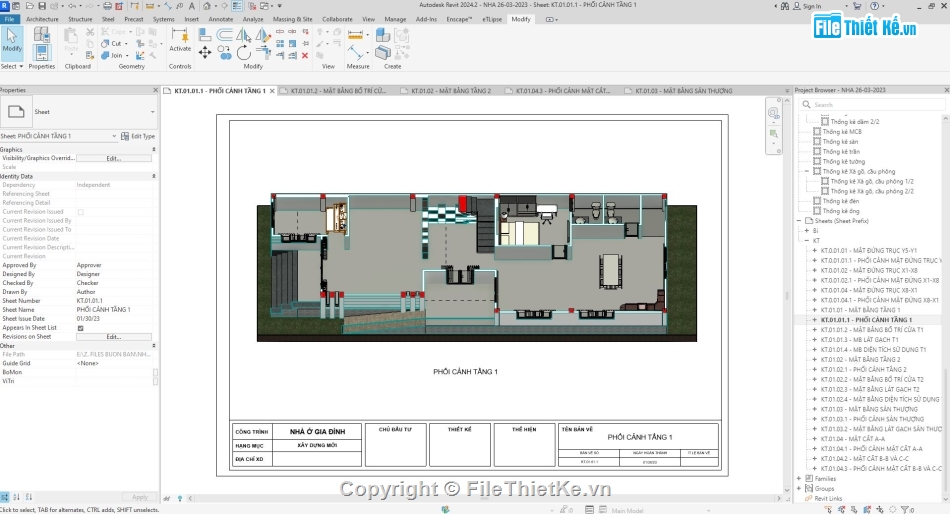Click the Steering Wheels navigation icon
Screen dimensions: 950x514
(774, 113)
